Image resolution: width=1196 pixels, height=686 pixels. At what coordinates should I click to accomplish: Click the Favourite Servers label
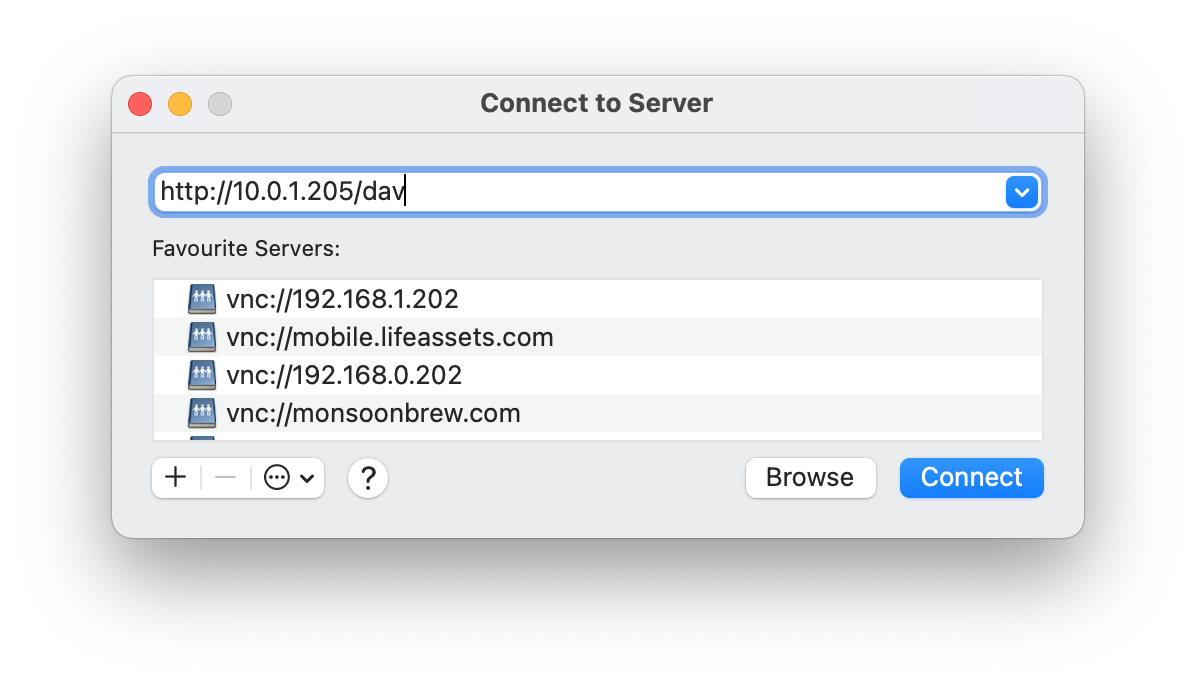246,248
